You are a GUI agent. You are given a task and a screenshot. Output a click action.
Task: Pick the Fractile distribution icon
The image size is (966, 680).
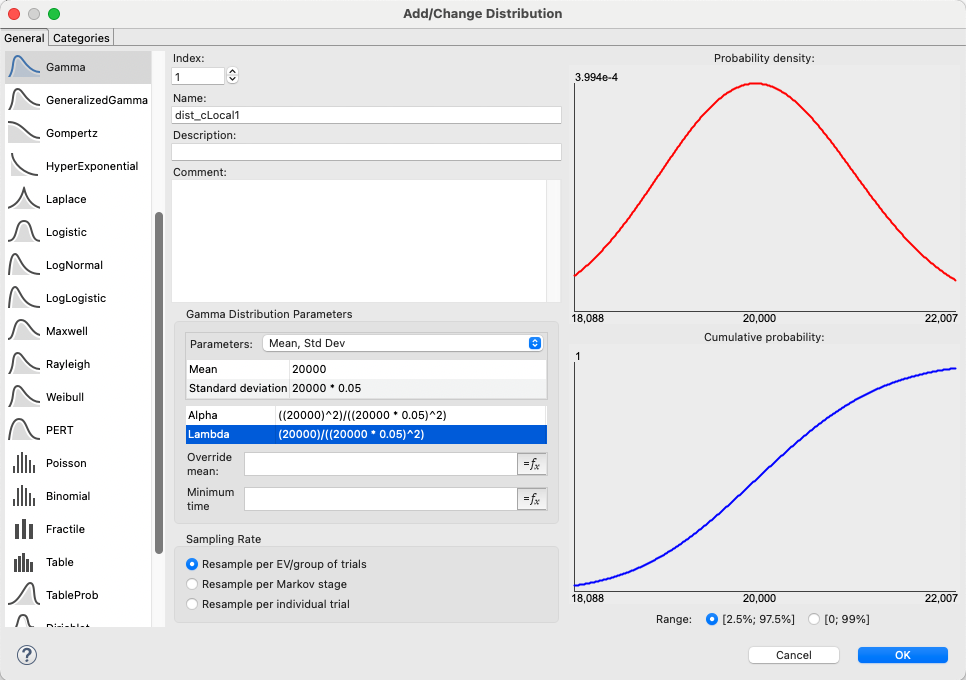(23, 529)
